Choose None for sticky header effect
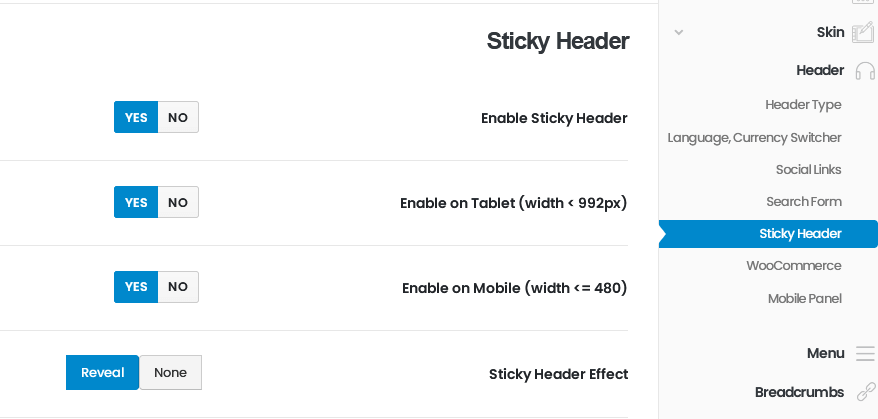 pos(170,373)
